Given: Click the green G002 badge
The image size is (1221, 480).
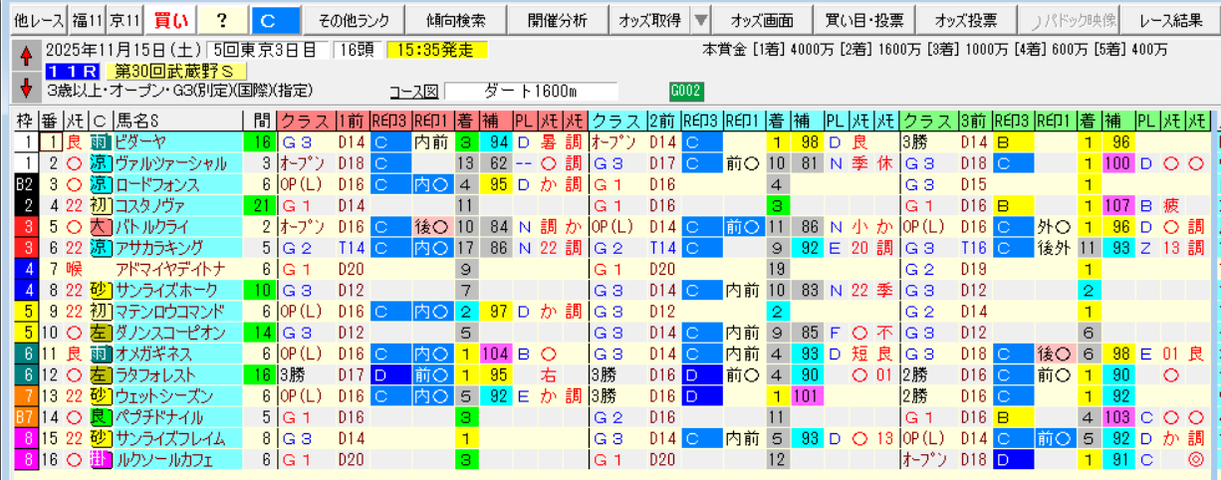Looking at the screenshot, I should 686,90.
